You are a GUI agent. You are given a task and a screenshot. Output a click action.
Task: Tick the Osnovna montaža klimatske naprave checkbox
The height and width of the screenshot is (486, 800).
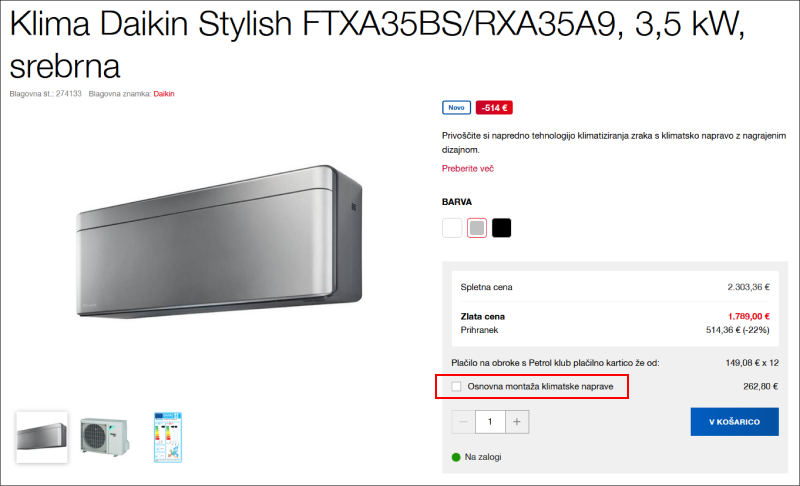coord(456,387)
